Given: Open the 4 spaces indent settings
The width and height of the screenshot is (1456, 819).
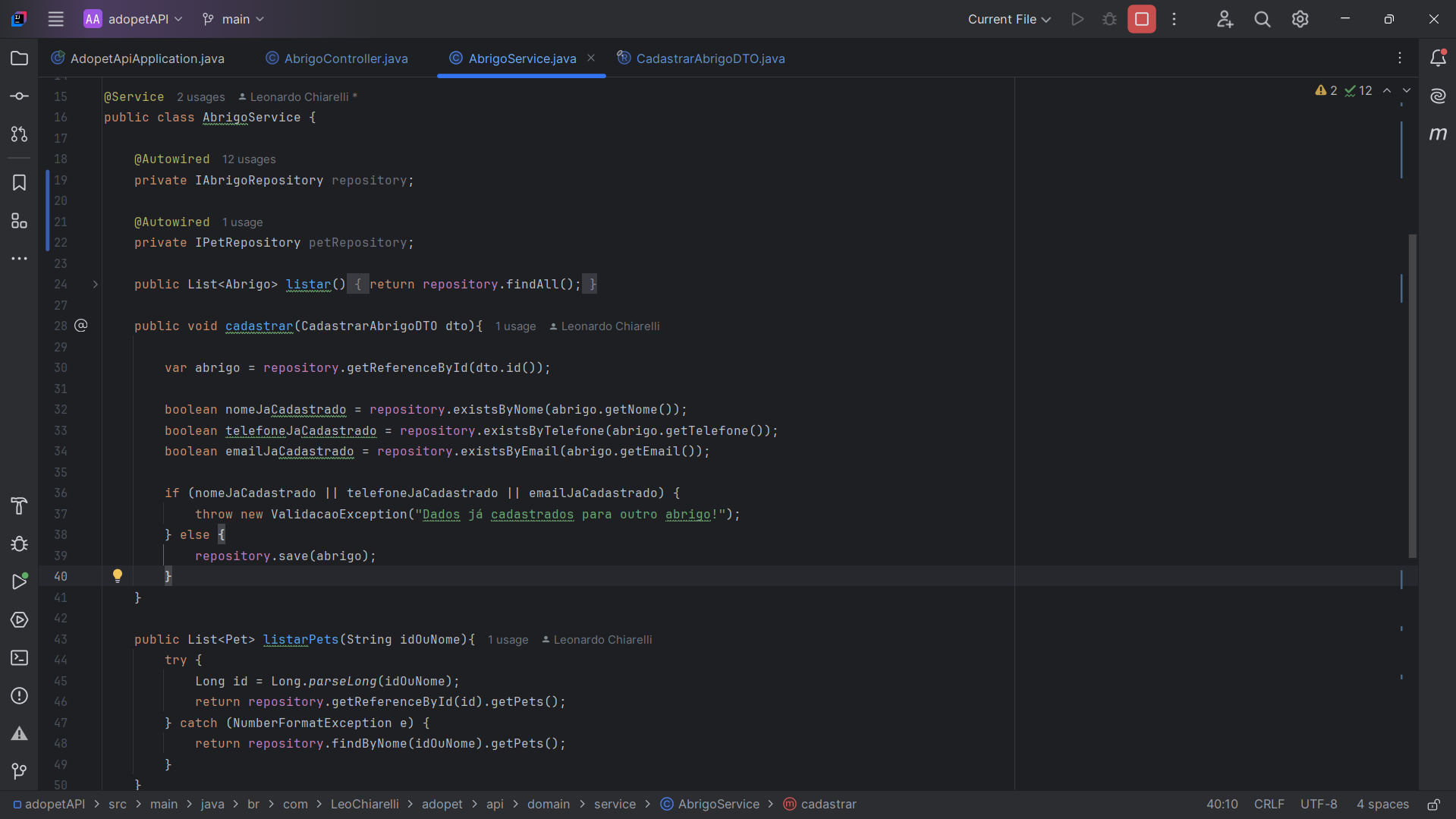Looking at the screenshot, I should (1382, 805).
